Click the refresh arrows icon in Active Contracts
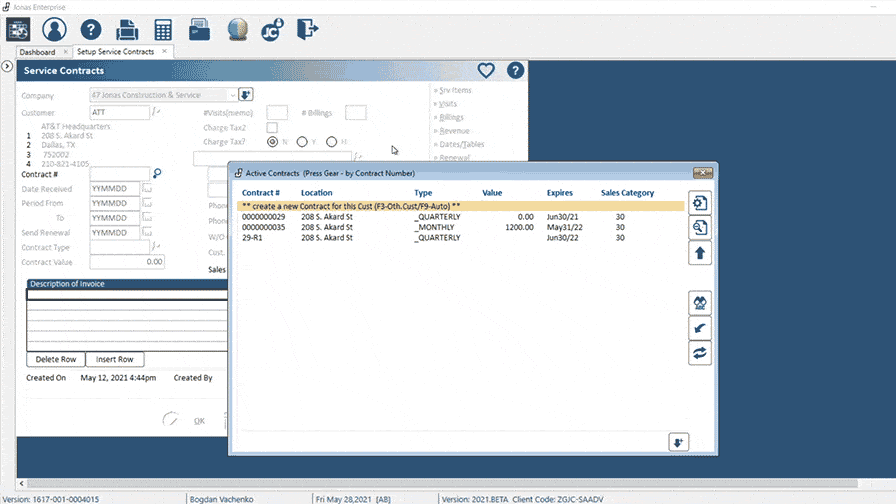This screenshot has height=504, width=896. pos(700,353)
